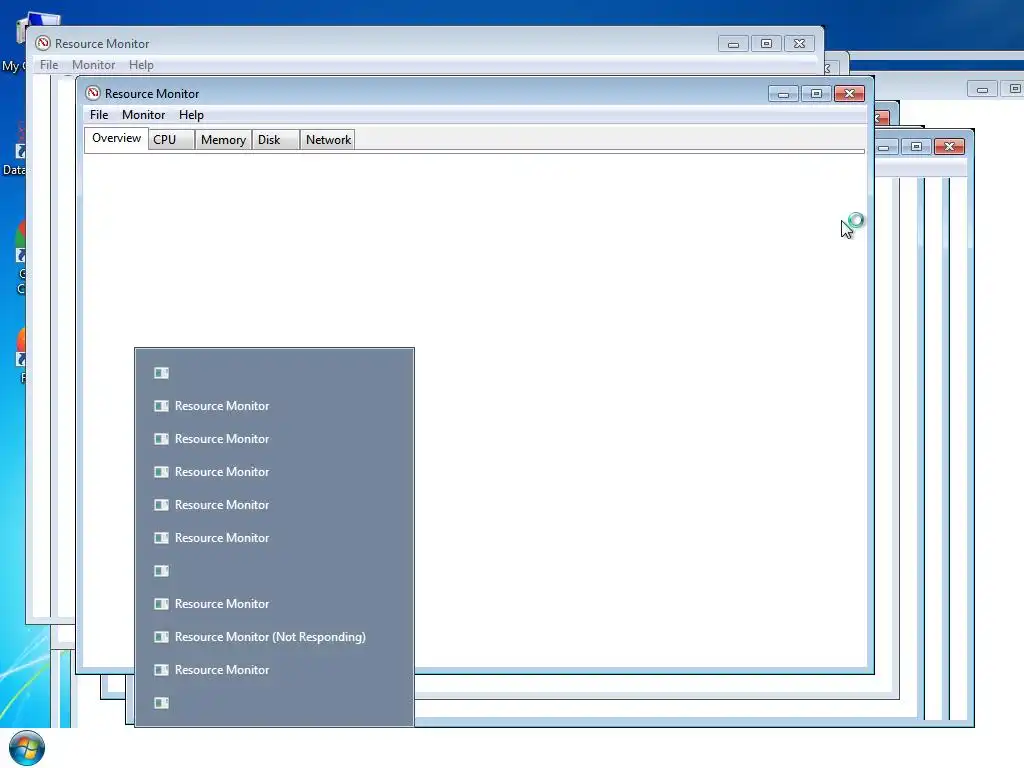Close the front Resource Monitor window

[x=850, y=94]
